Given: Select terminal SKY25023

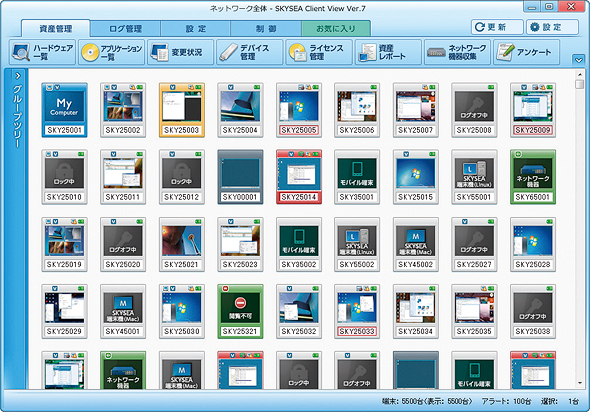Looking at the screenshot, I should [x=240, y=244].
